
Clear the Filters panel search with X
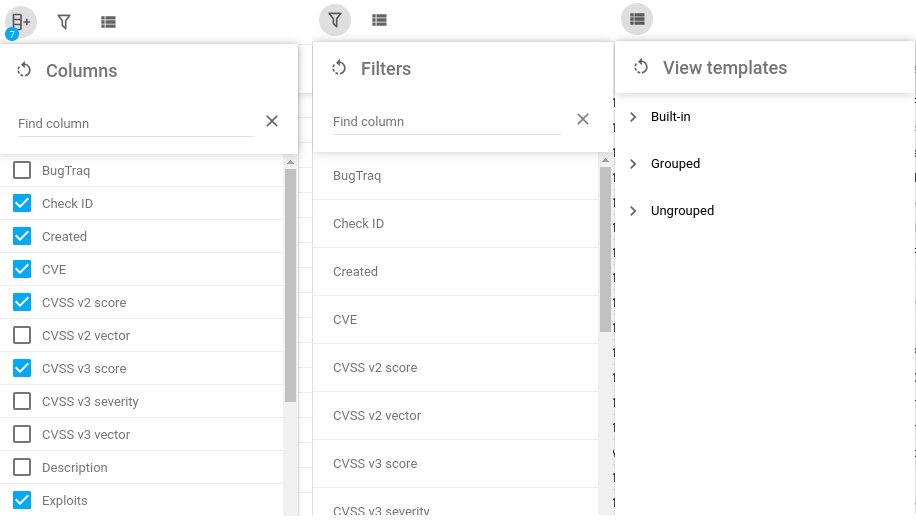pos(583,119)
